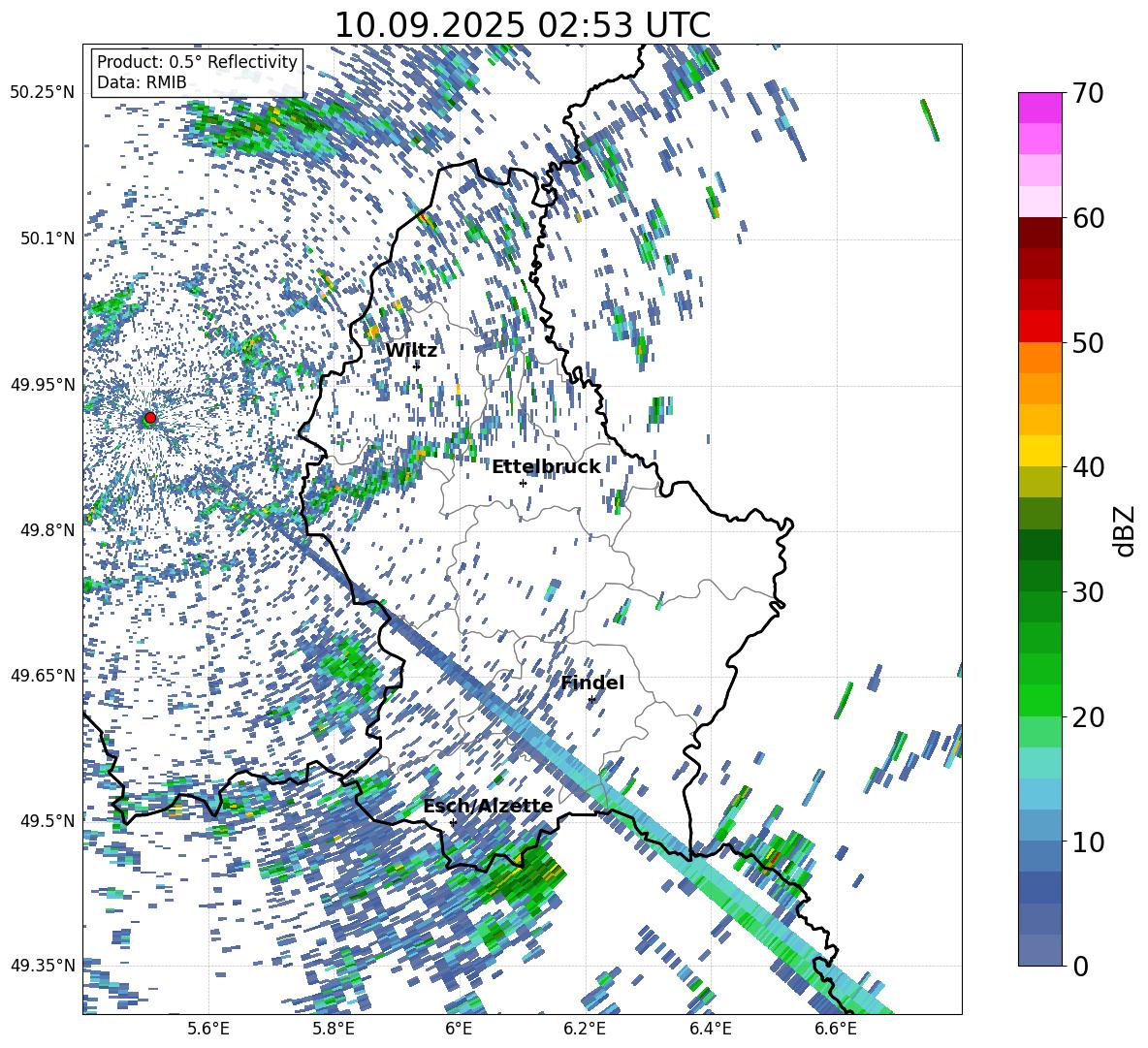This screenshot has width=1148, height=1048.
Task: Click the Ettelbruck city label
Action: 546,467
